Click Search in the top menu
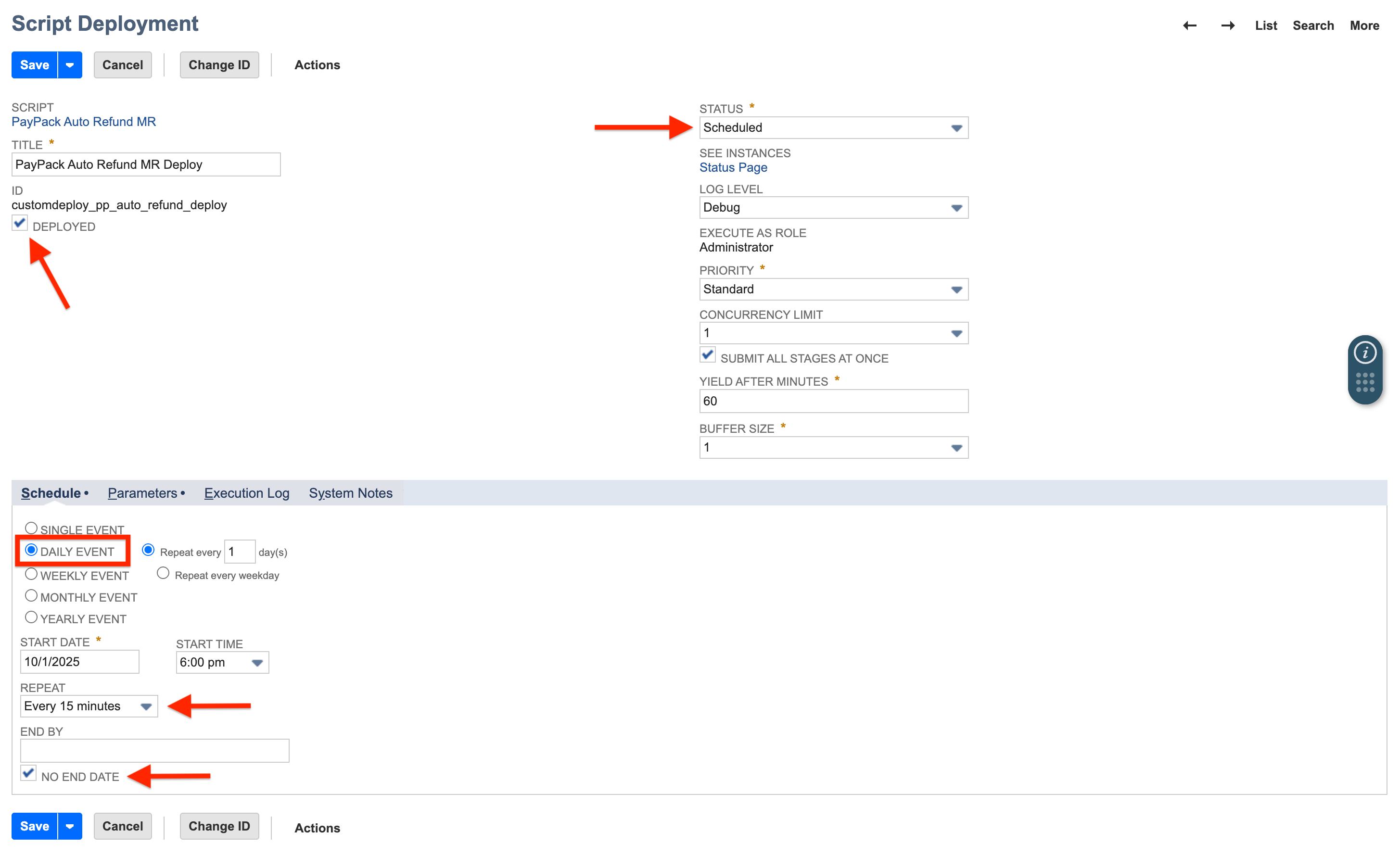 (1313, 25)
